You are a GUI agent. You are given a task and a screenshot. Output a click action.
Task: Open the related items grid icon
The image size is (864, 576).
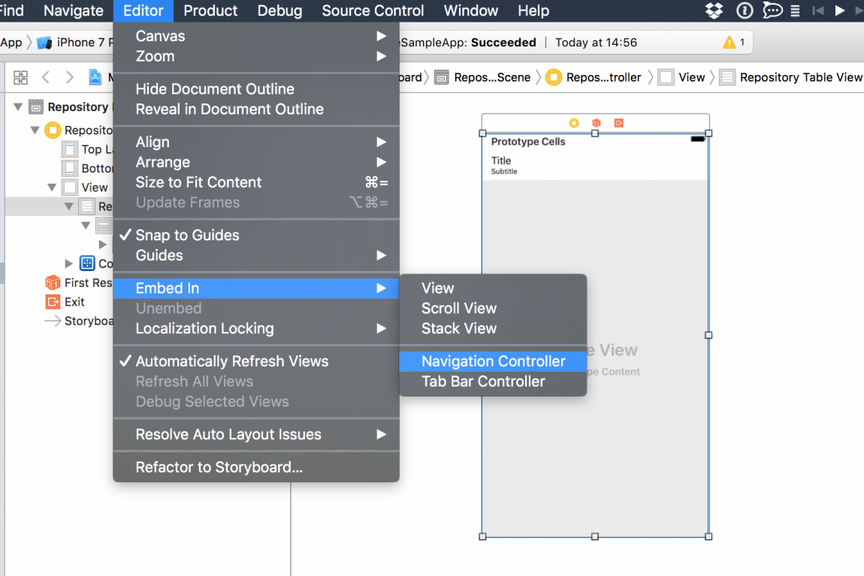20,78
